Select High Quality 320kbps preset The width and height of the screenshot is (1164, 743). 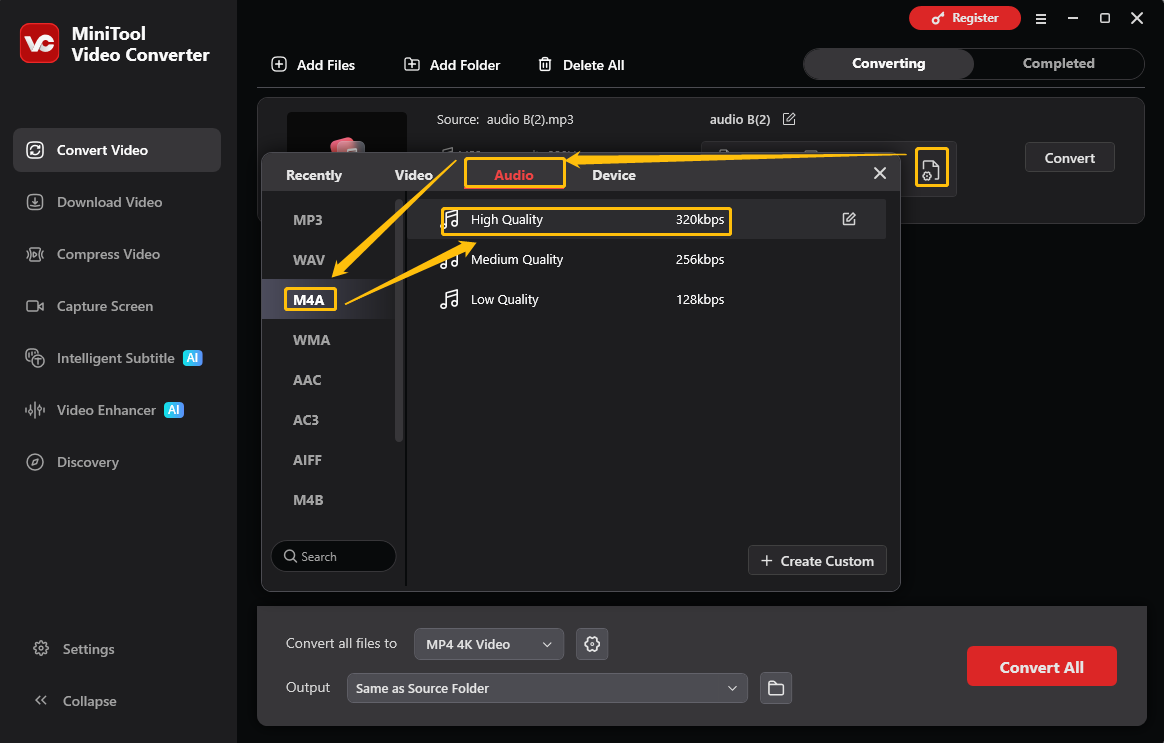646,220
